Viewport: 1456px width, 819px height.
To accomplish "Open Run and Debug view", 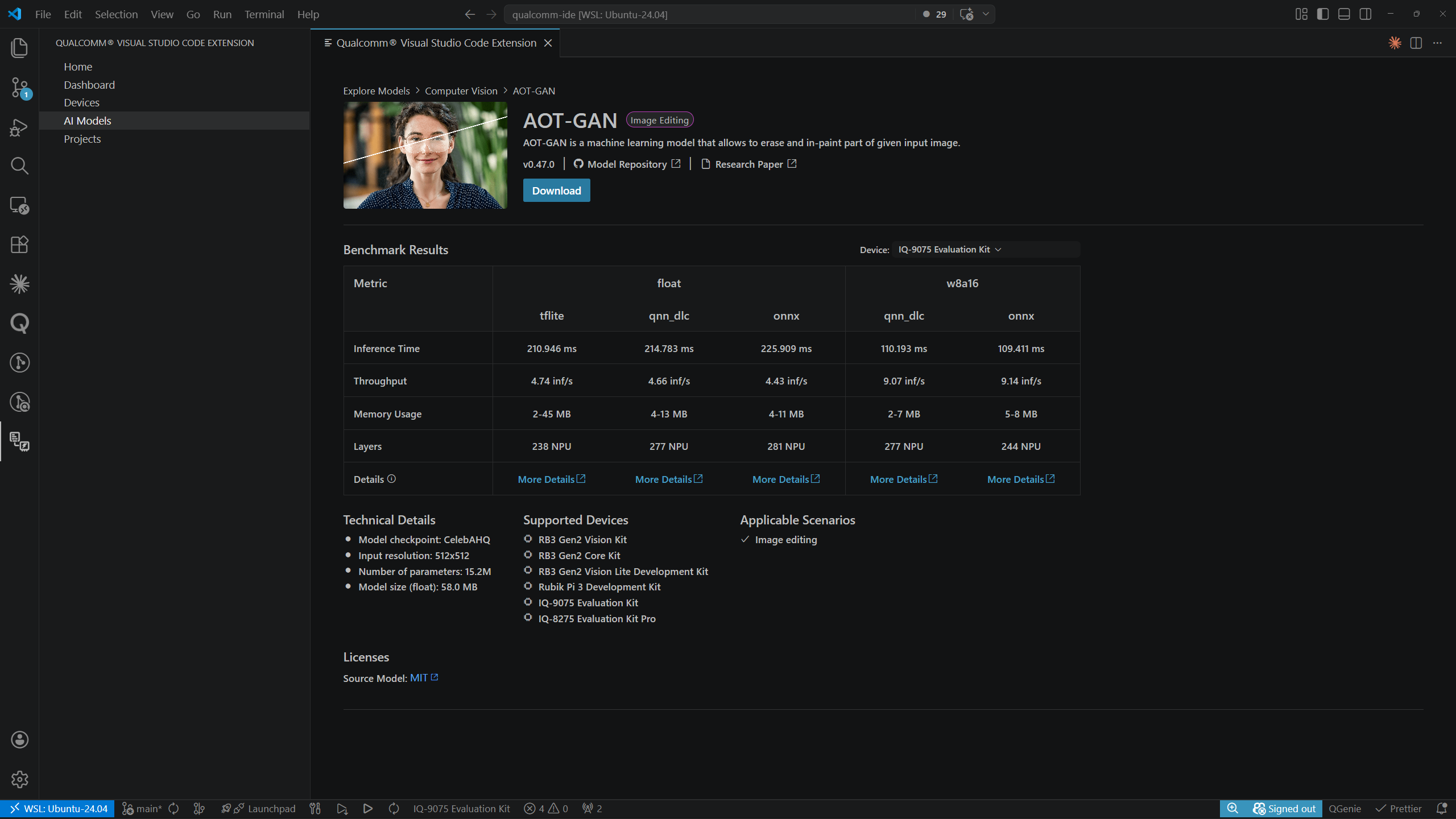I will 19,127.
